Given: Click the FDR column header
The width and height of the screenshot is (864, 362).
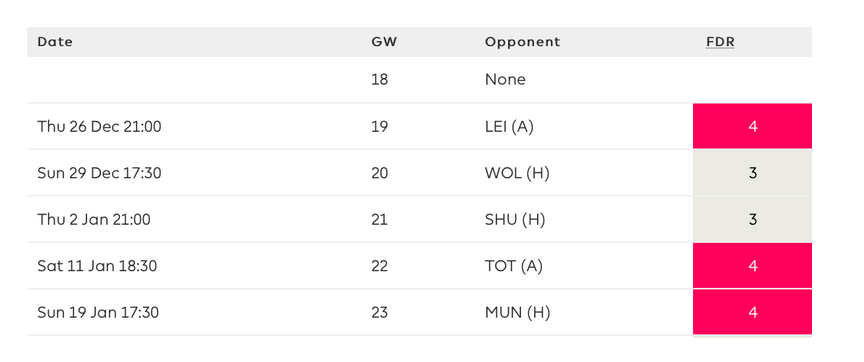Looking at the screenshot, I should point(720,42).
